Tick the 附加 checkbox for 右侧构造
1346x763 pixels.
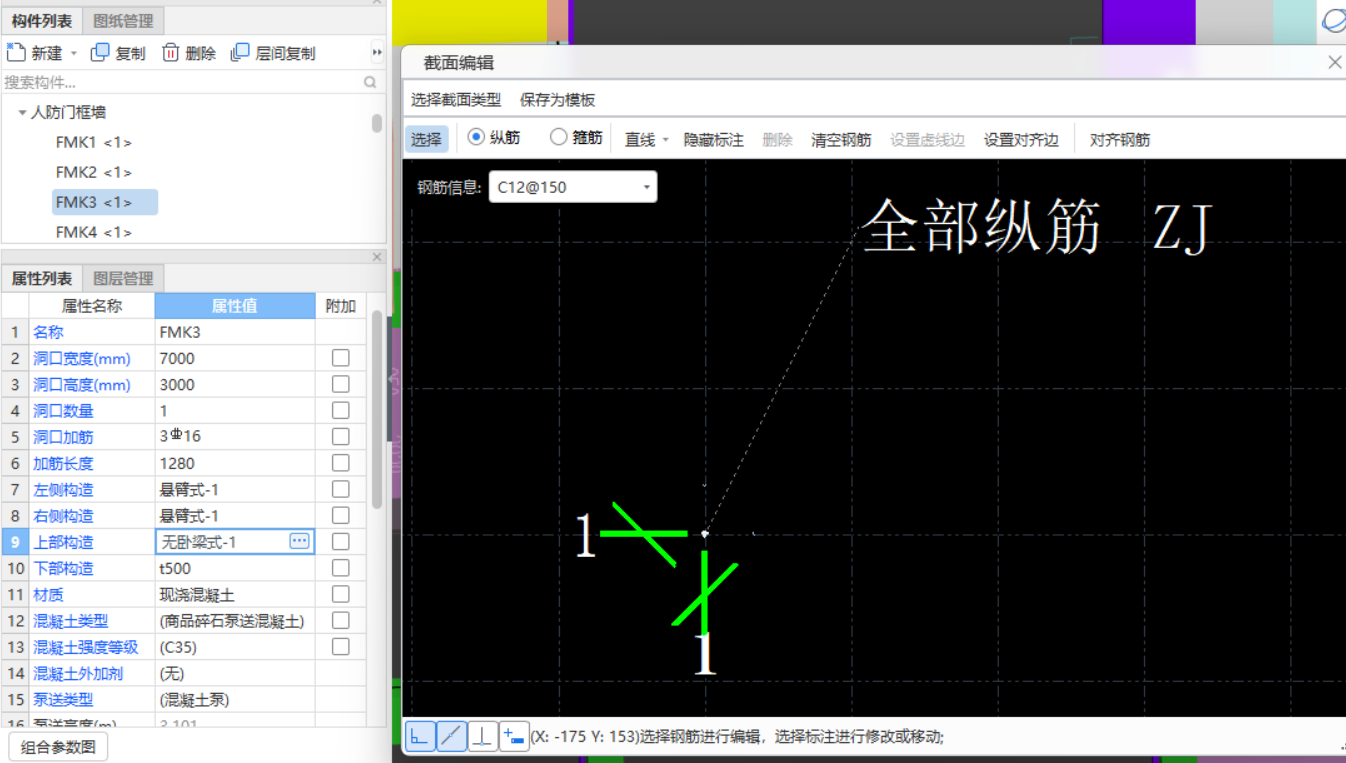341,515
